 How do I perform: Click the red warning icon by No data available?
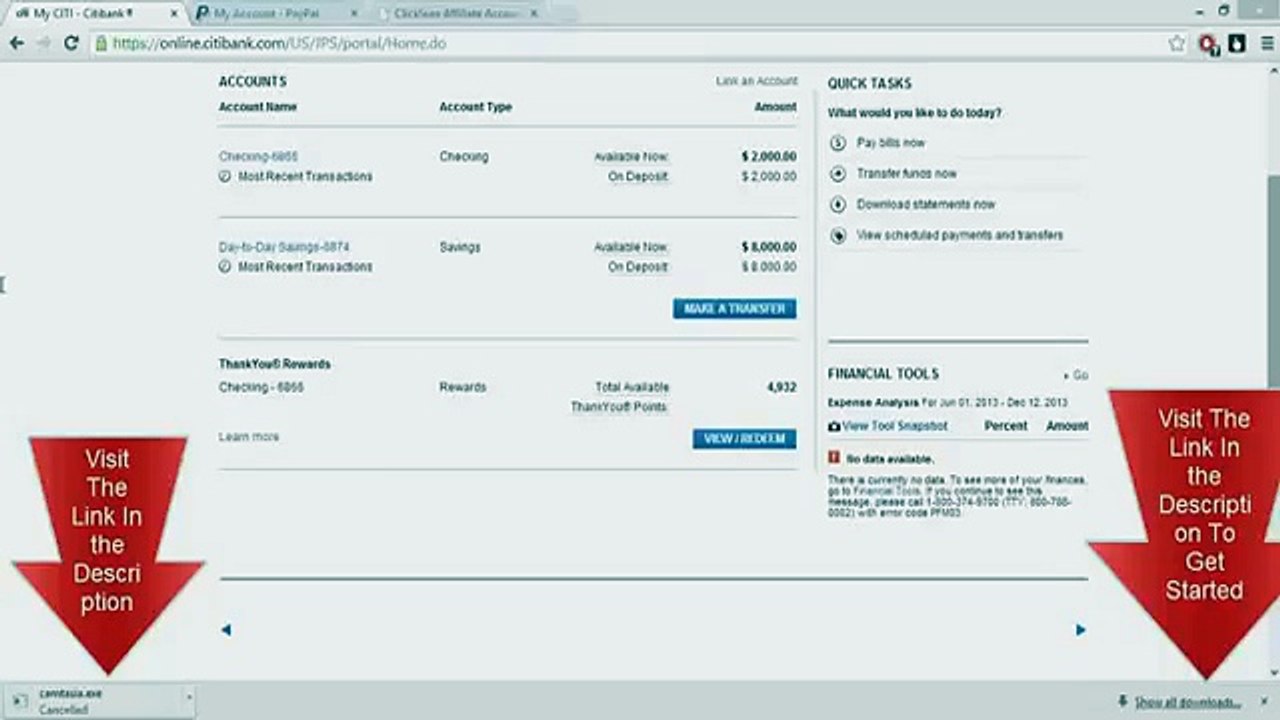[x=833, y=458]
